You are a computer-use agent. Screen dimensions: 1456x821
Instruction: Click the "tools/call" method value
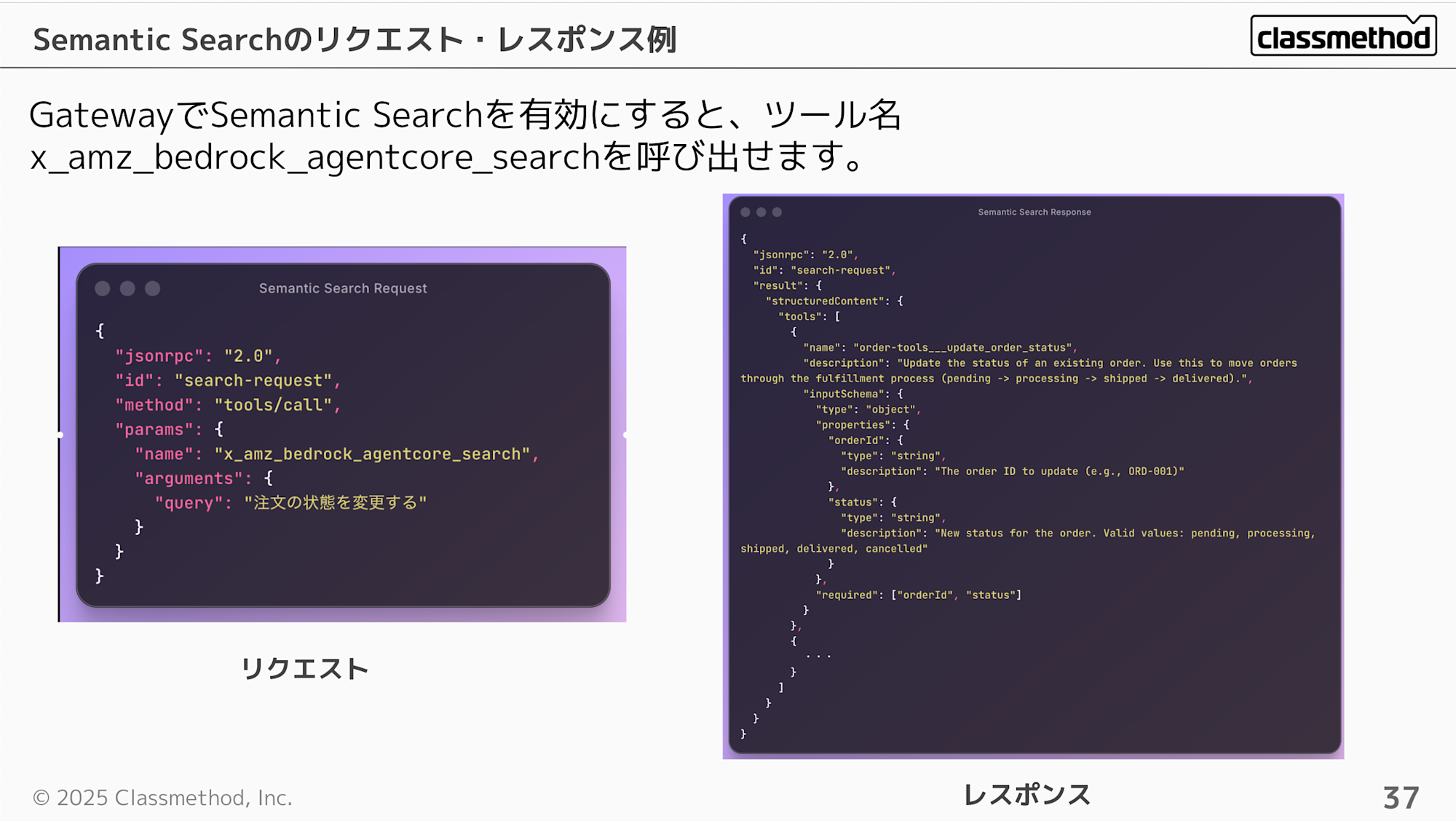tap(273, 405)
